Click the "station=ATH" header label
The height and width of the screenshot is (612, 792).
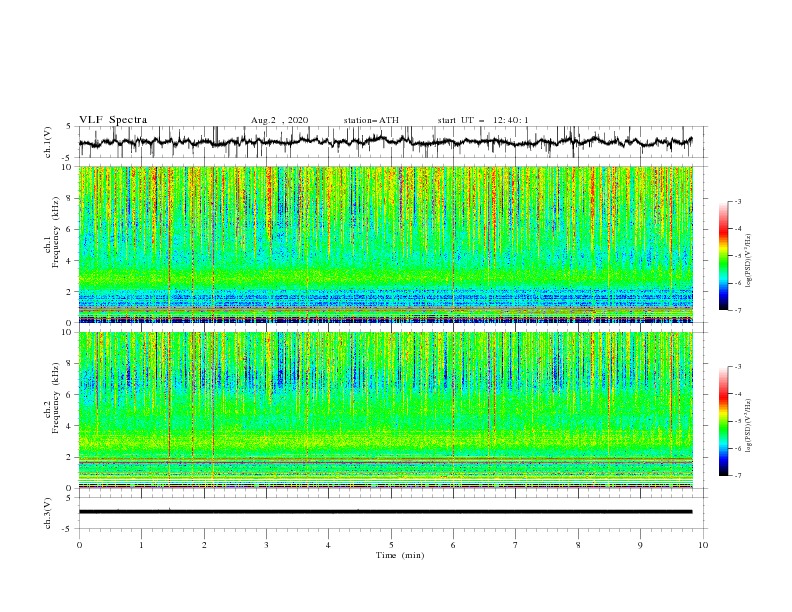(x=371, y=120)
